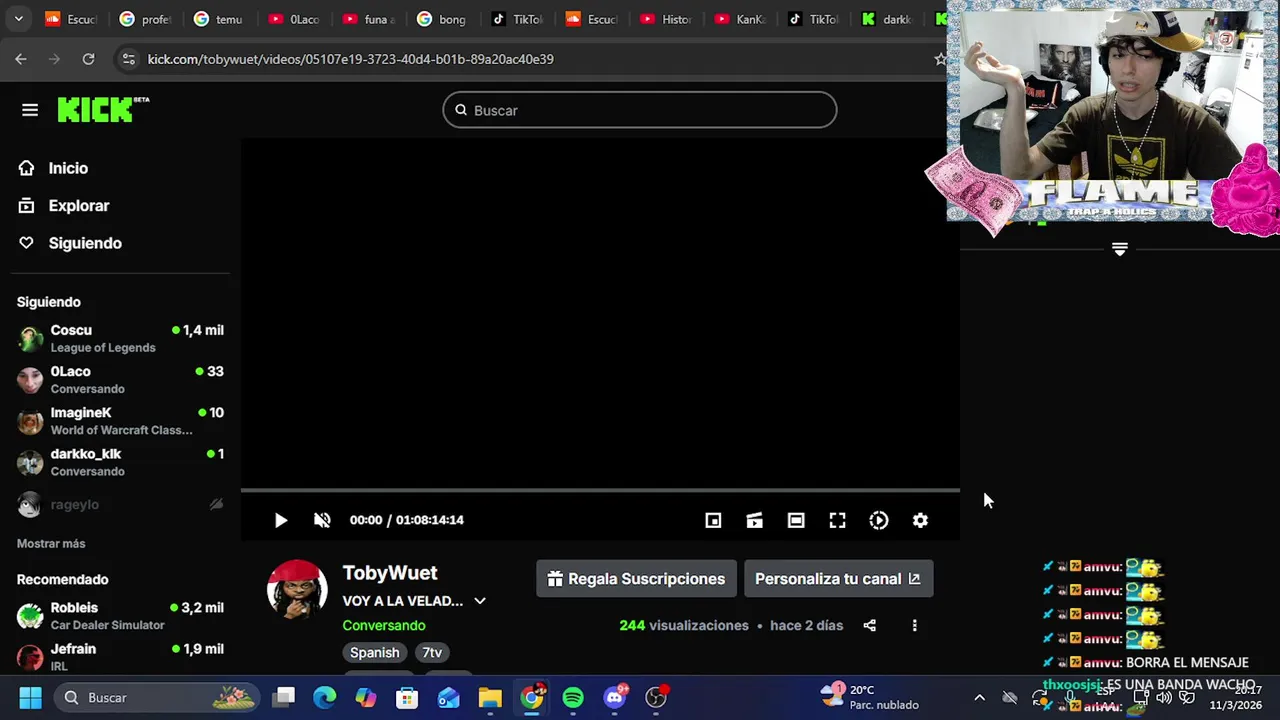This screenshot has width=1280, height=720.
Task: Reload the current page
Action: (88, 59)
